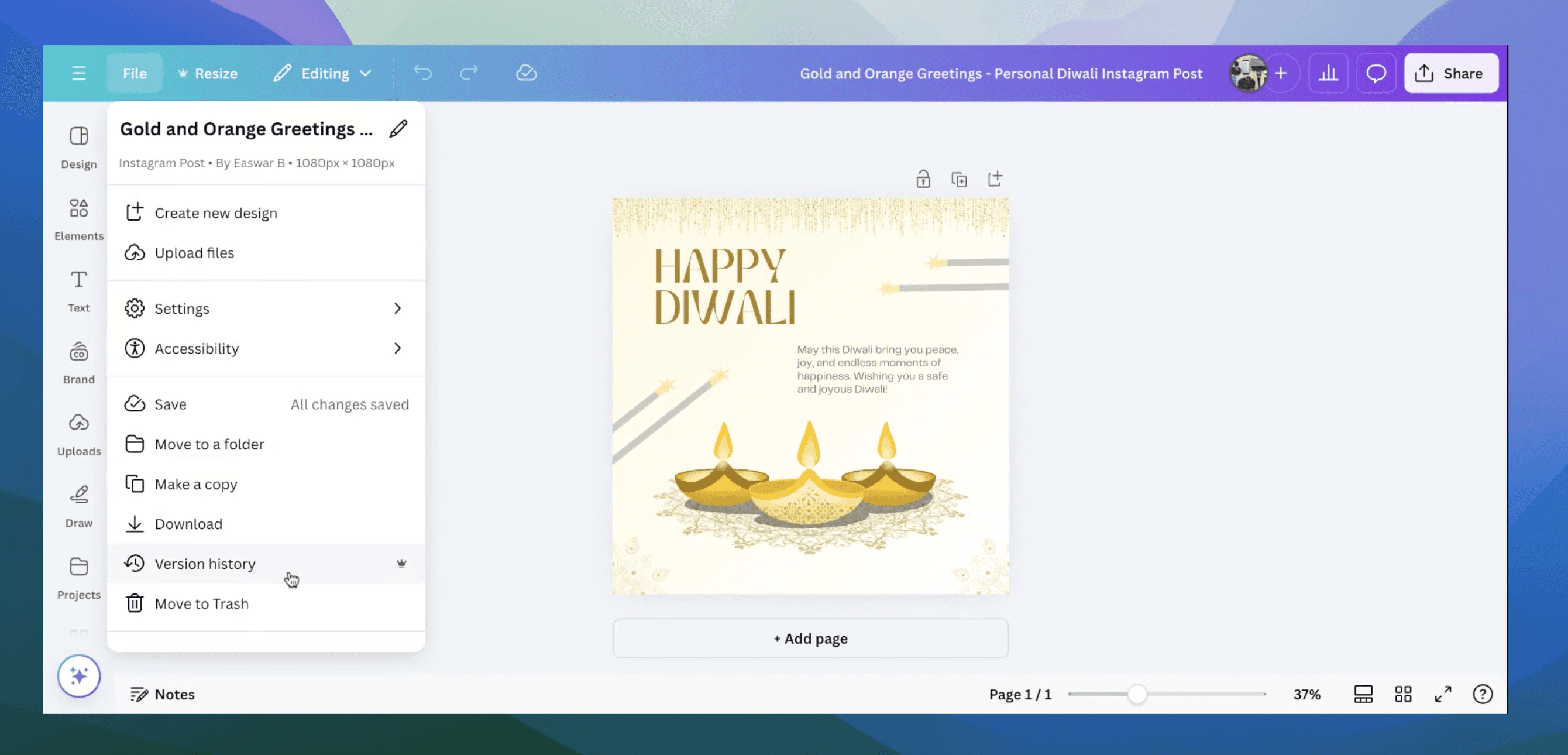Open the Canva Assistant sparkle button

(78, 675)
